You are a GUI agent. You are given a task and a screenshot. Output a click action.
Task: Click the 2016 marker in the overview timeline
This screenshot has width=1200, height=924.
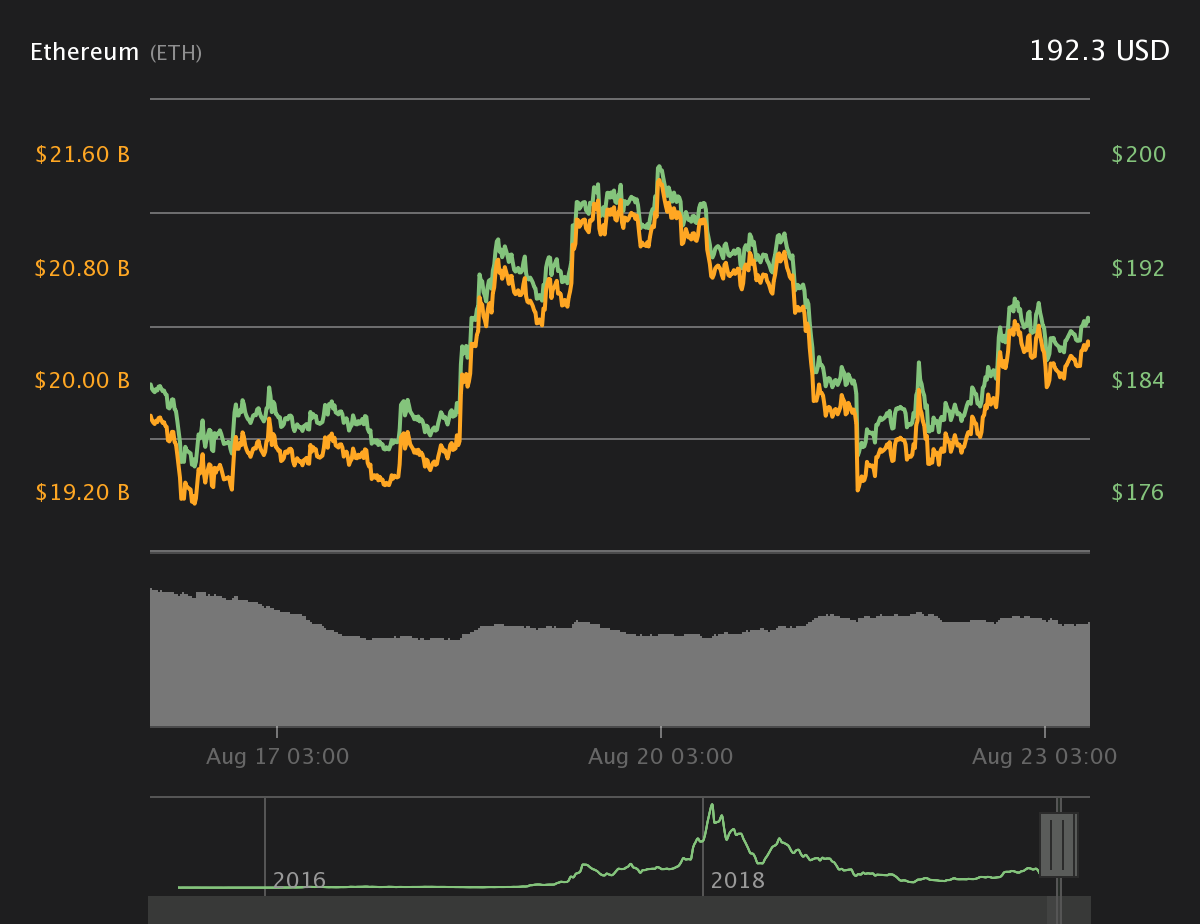tap(299, 881)
